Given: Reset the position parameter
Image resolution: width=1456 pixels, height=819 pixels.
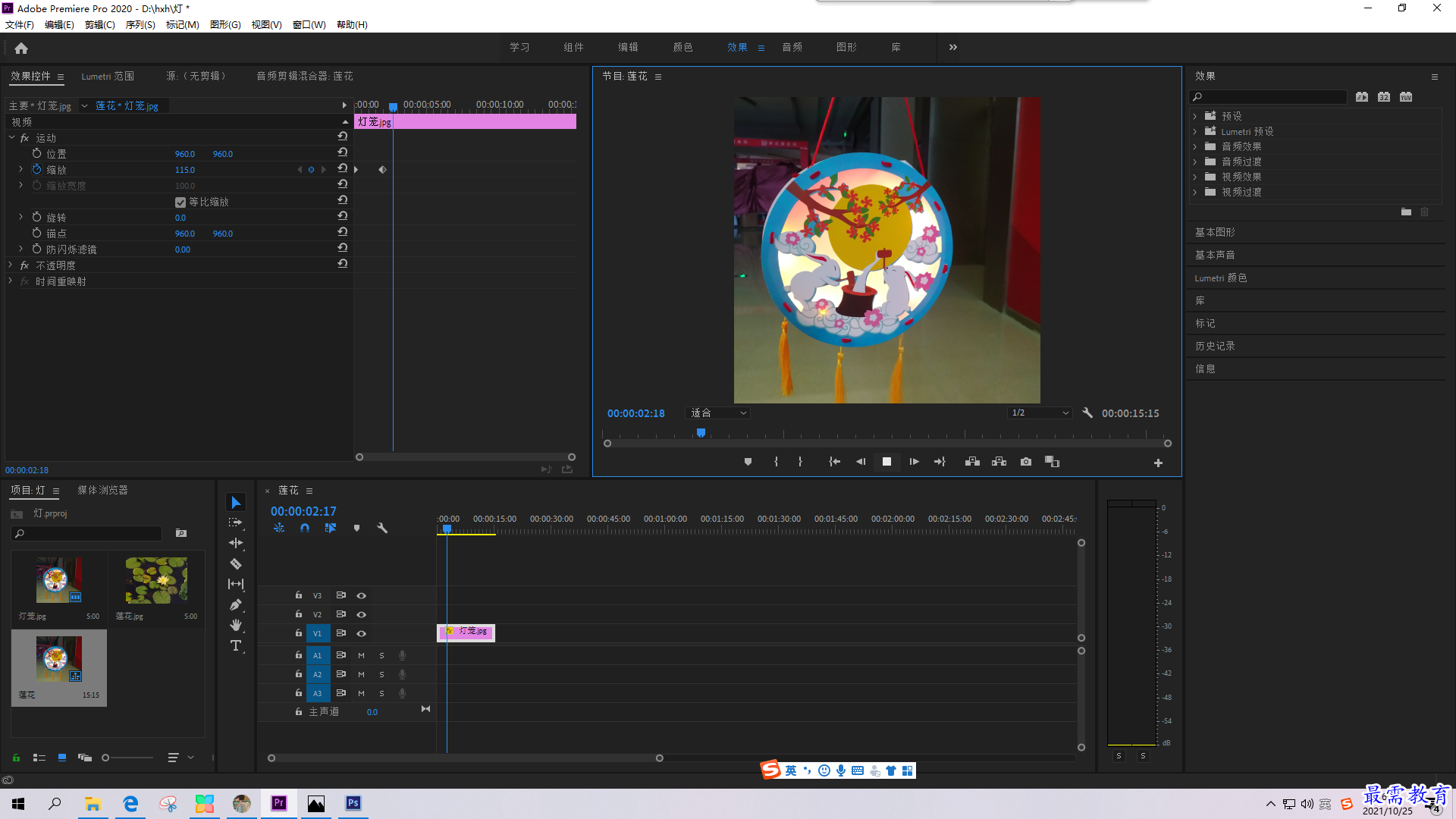Looking at the screenshot, I should (x=343, y=152).
